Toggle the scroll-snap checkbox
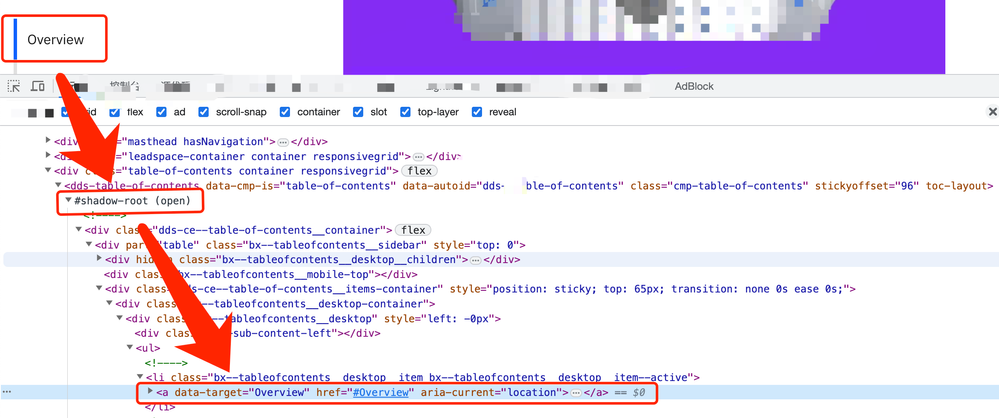Image resolution: width=999 pixels, height=418 pixels. [x=204, y=112]
